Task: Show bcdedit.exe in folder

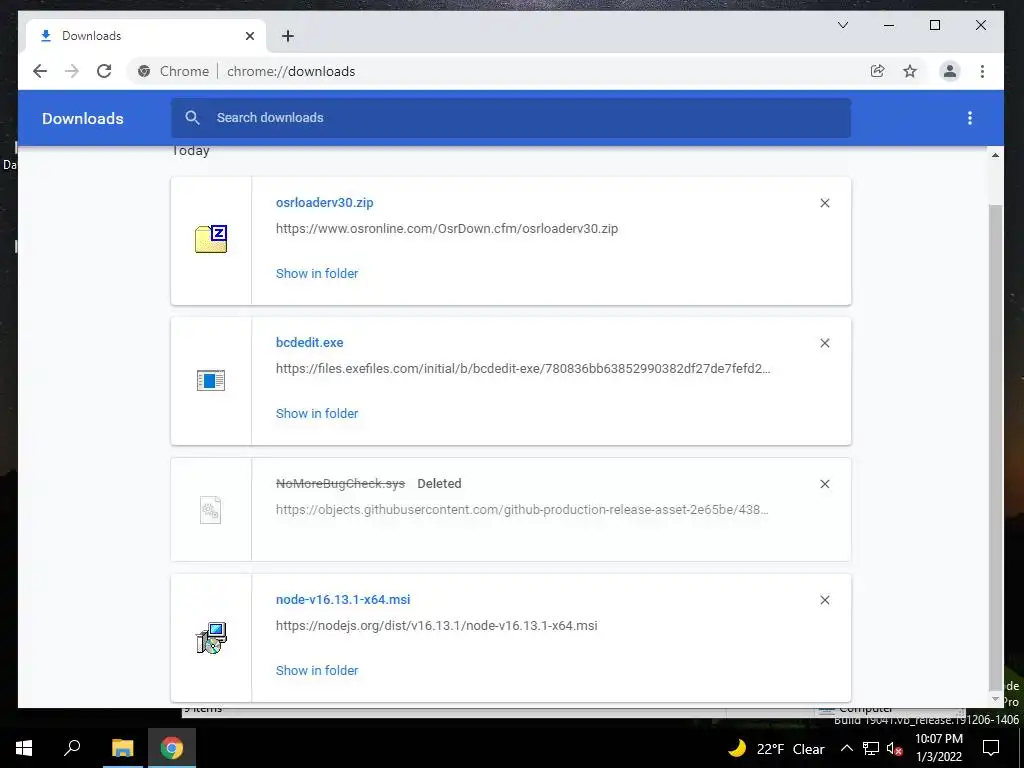Action: [x=317, y=413]
